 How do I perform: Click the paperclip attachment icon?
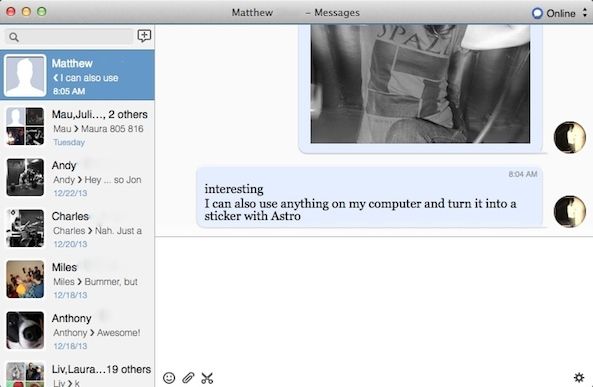point(188,378)
